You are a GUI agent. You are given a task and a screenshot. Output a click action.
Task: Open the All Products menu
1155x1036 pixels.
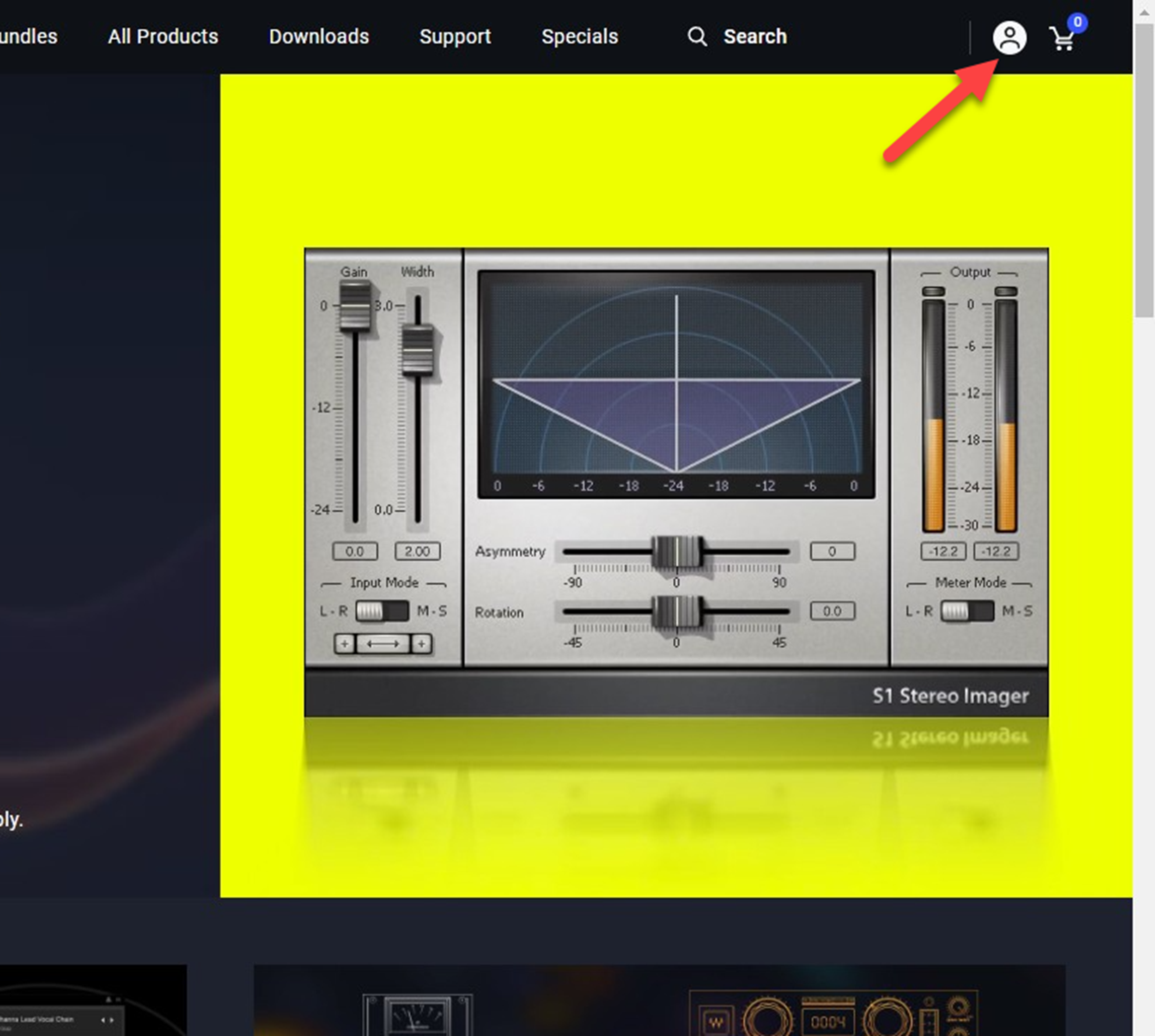163,37
